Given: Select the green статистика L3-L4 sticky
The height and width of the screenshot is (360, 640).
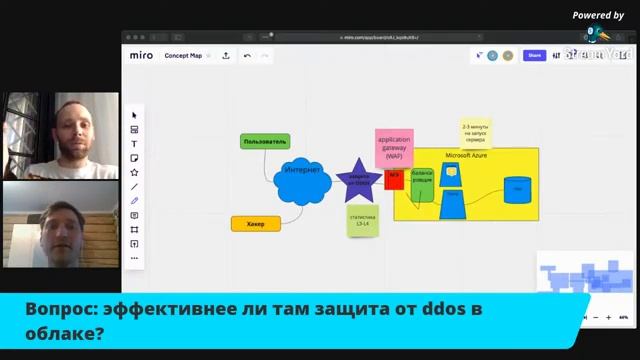Looking at the screenshot, I should click(362, 221).
